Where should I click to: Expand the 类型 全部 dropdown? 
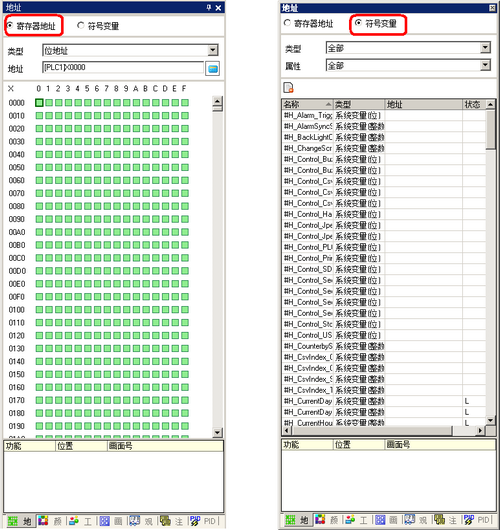pyautogui.click(x=485, y=48)
